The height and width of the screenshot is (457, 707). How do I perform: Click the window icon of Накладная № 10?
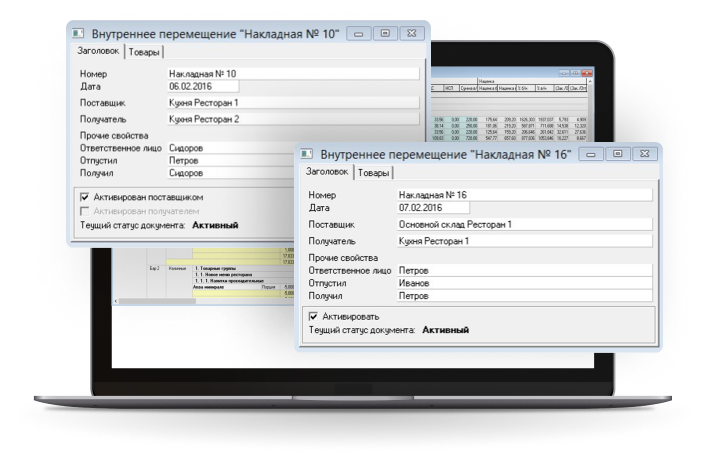(x=78, y=33)
